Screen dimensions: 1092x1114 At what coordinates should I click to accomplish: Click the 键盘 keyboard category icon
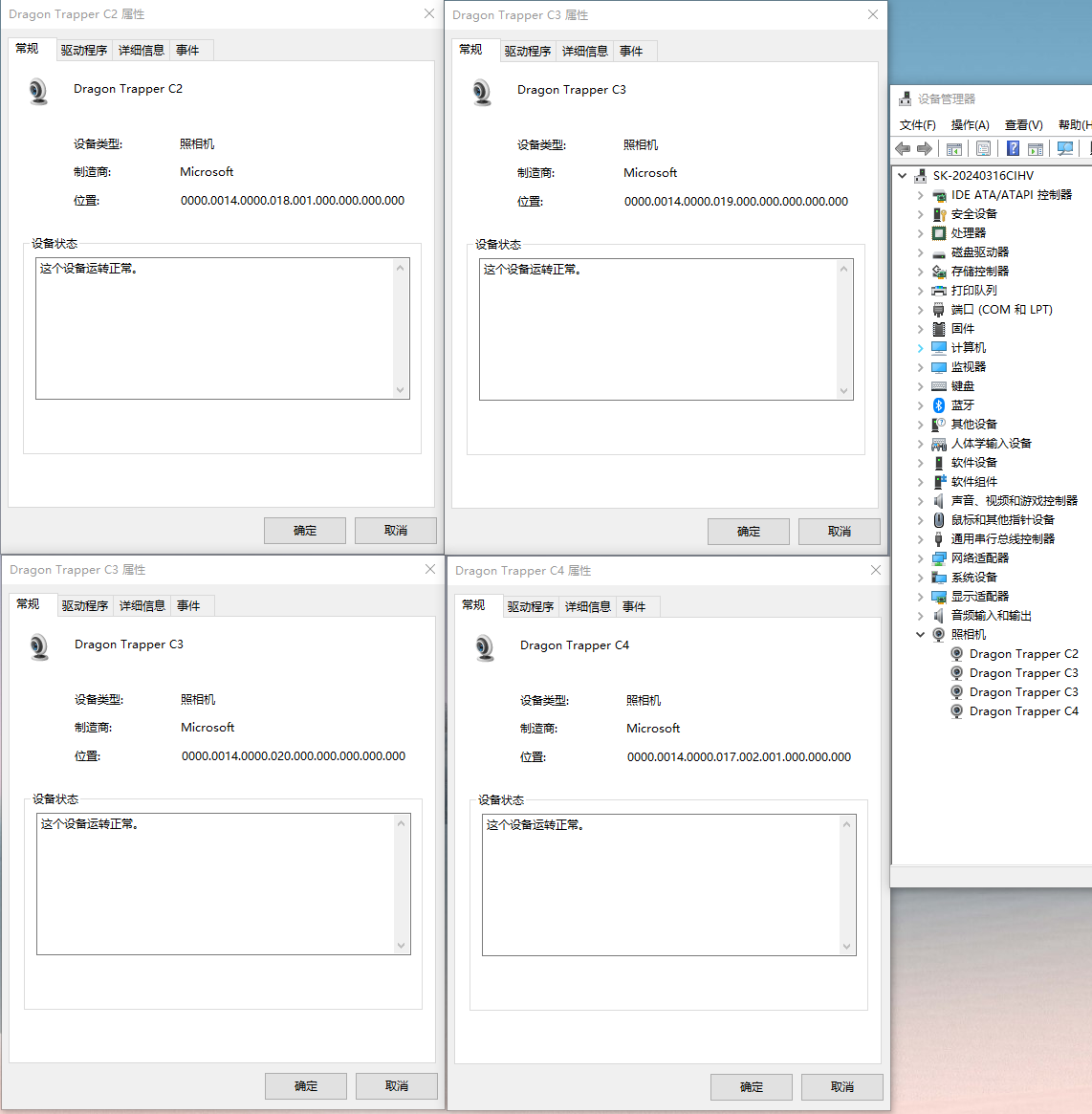click(939, 385)
